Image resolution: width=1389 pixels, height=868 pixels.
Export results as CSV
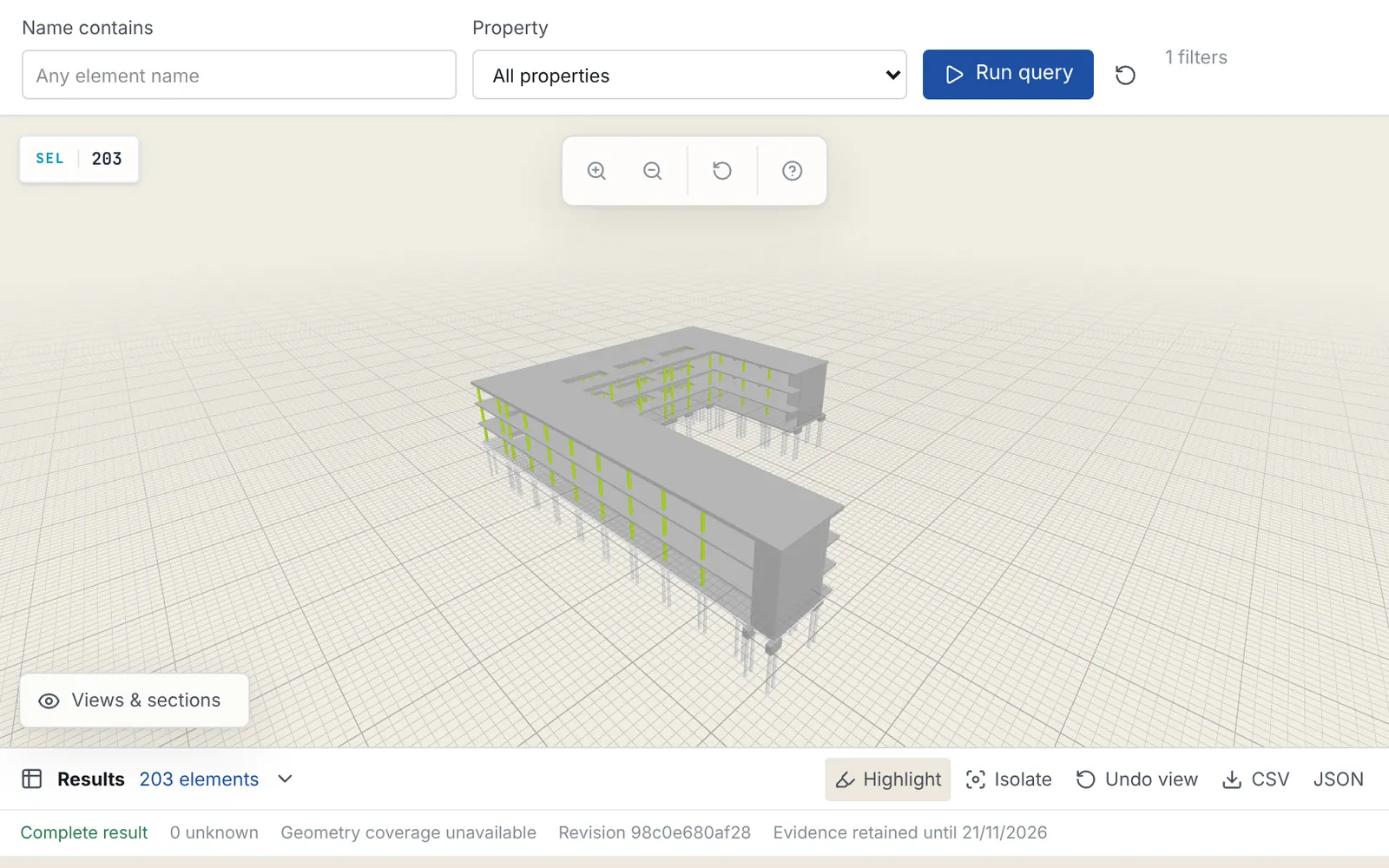[x=1255, y=779]
